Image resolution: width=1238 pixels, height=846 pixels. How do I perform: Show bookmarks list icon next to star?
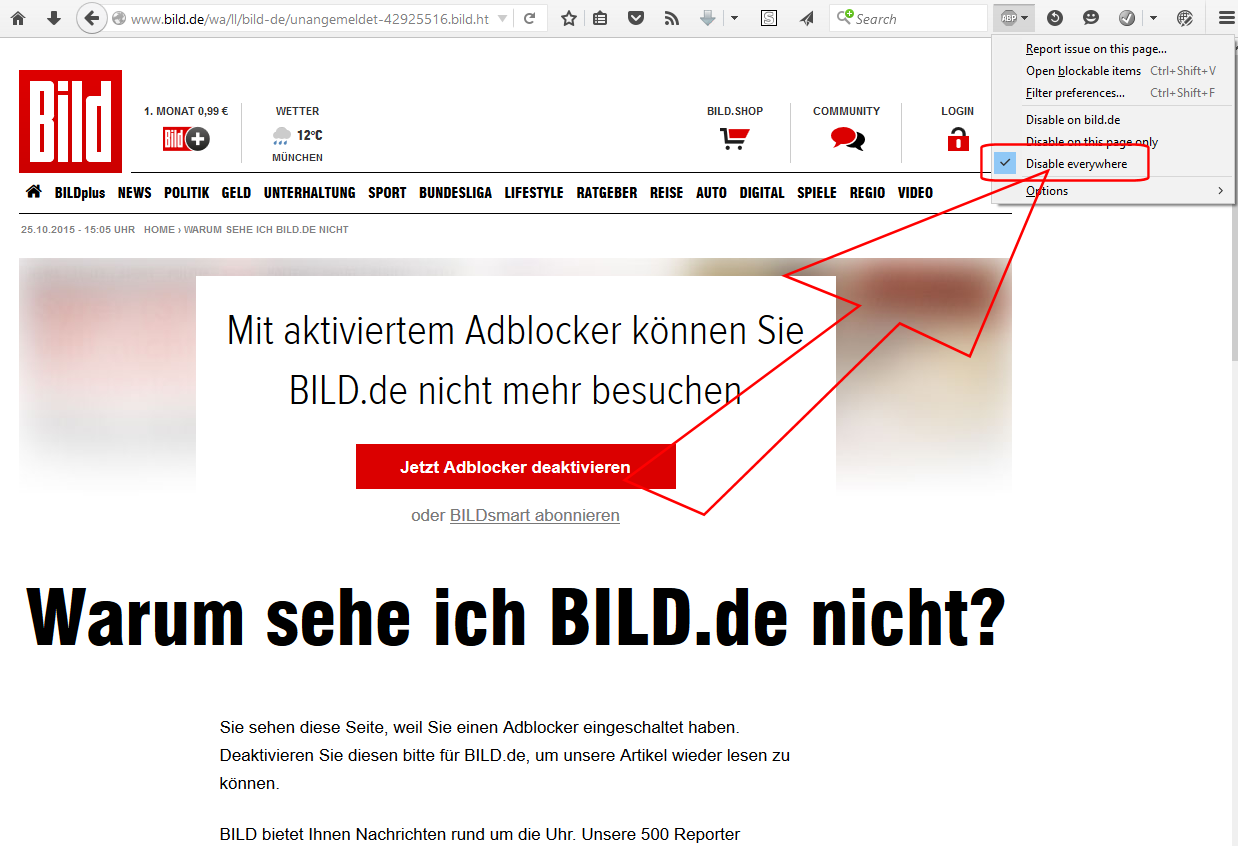tap(600, 18)
